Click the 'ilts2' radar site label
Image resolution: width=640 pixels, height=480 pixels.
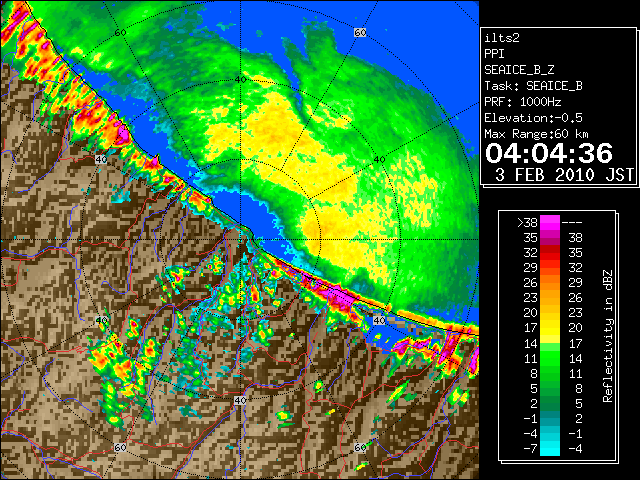pos(502,38)
